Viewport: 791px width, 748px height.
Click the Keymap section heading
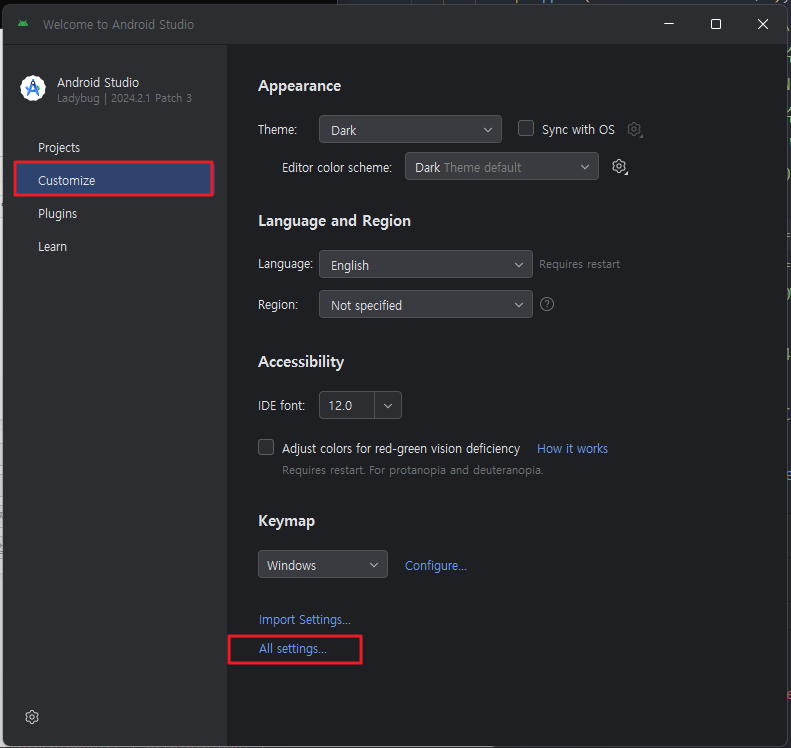coord(286,521)
